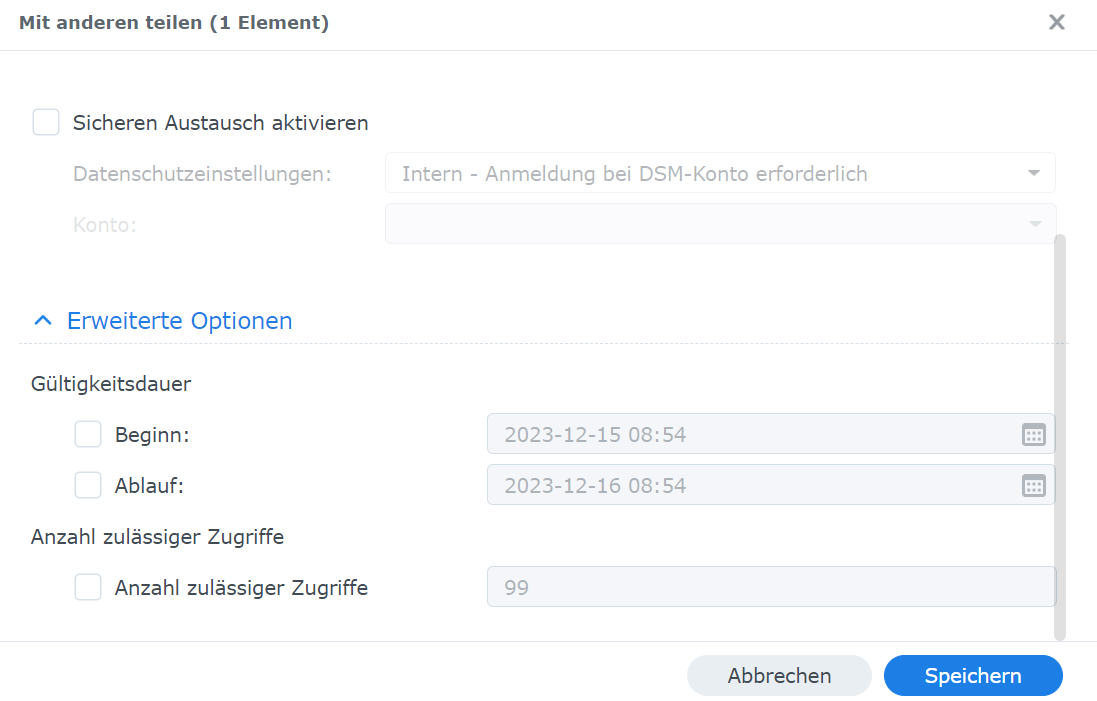Image resolution: width=1097 pixels, height=701 pixels.
Task: Open the Konto dropdown field
Action: pyautogui.click(x=700, y=224)
